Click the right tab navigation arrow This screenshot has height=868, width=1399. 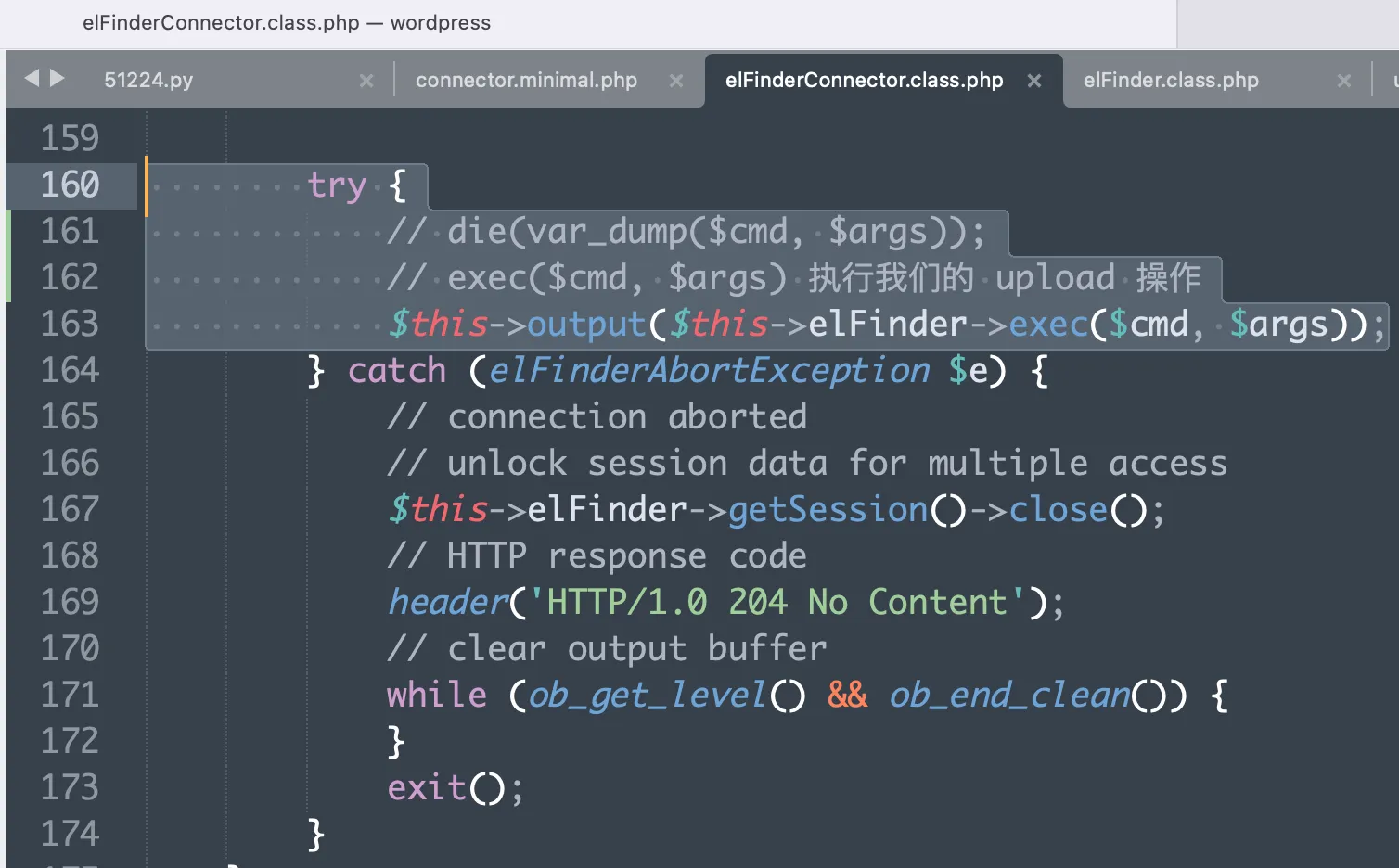(x=58, y=79)
